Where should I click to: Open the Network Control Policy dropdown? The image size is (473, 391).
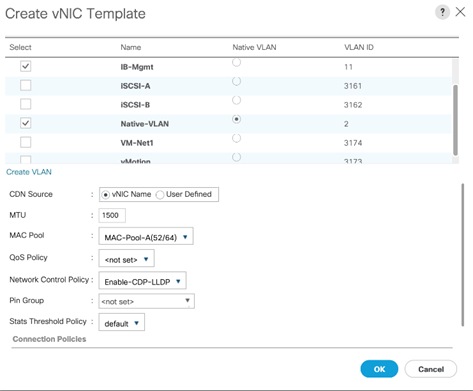click(x=142, y=281)
